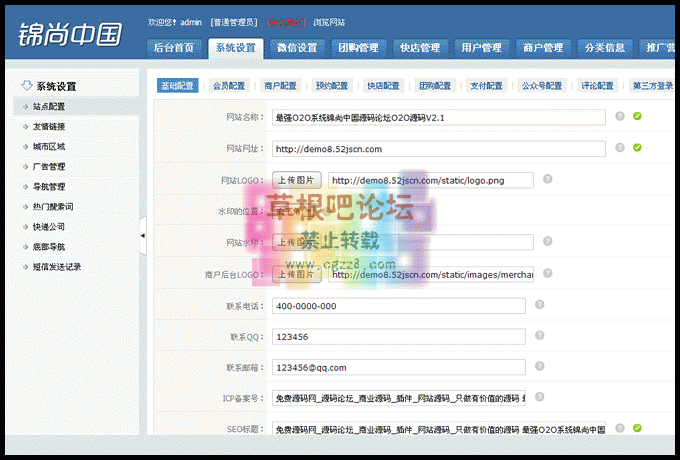Open the 支付配置 sub-tab

click(487, 86)
